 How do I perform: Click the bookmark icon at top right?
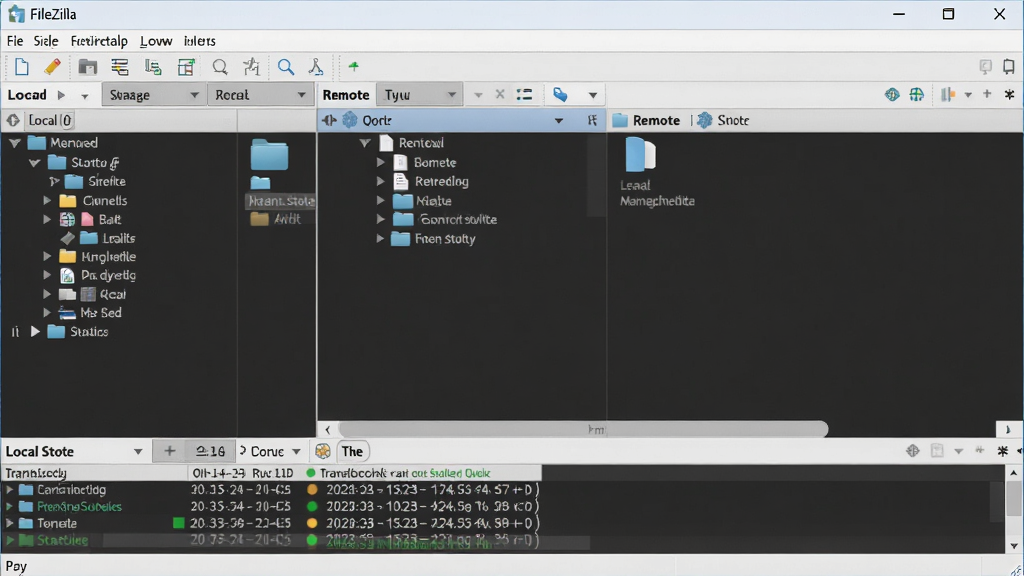1009,66
